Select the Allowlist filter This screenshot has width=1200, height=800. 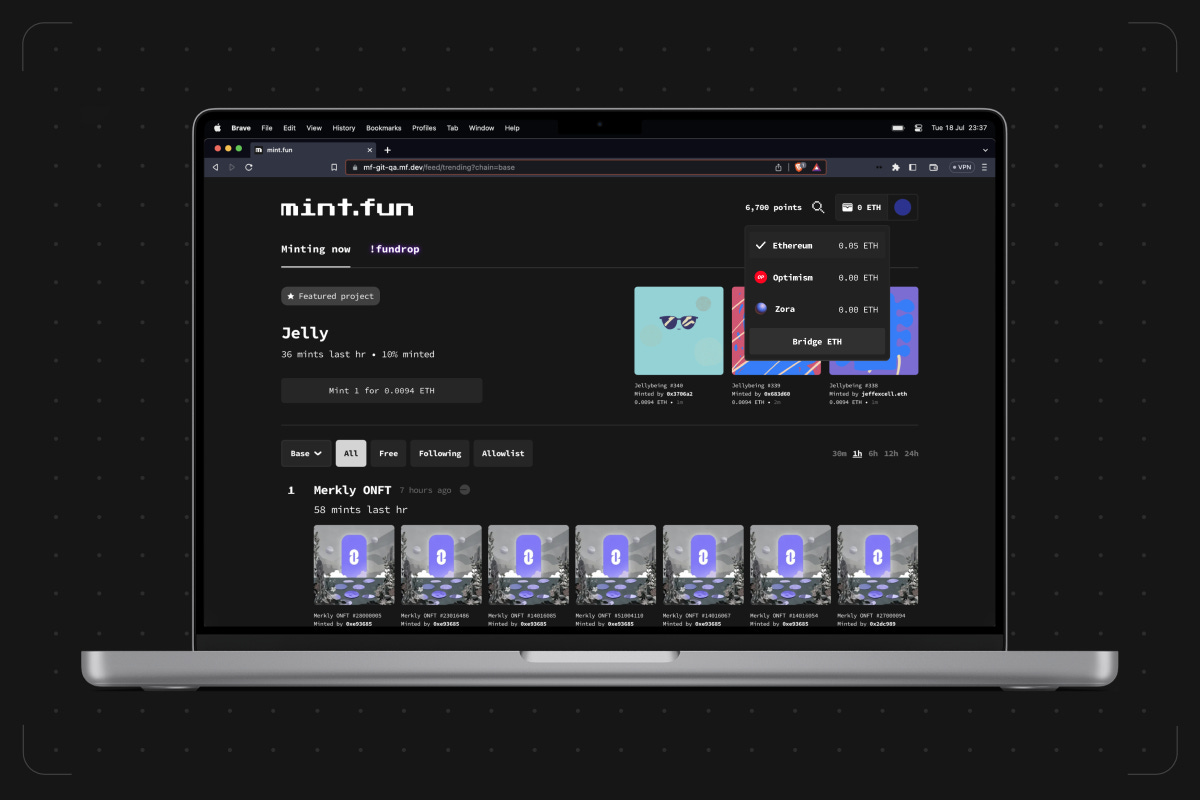[x=503, y=453]
